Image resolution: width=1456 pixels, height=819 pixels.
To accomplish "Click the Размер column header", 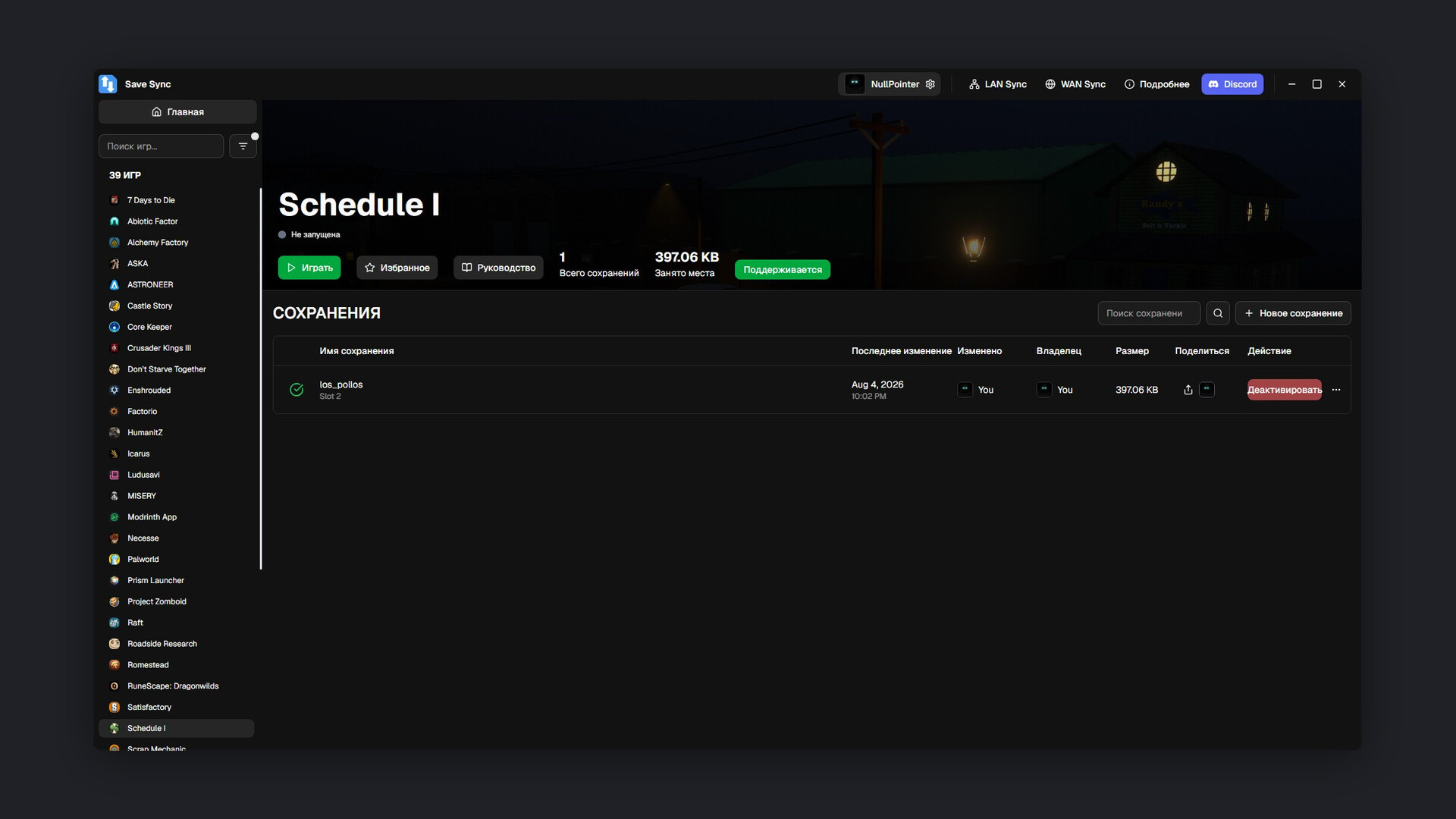I will point(1132,351).
